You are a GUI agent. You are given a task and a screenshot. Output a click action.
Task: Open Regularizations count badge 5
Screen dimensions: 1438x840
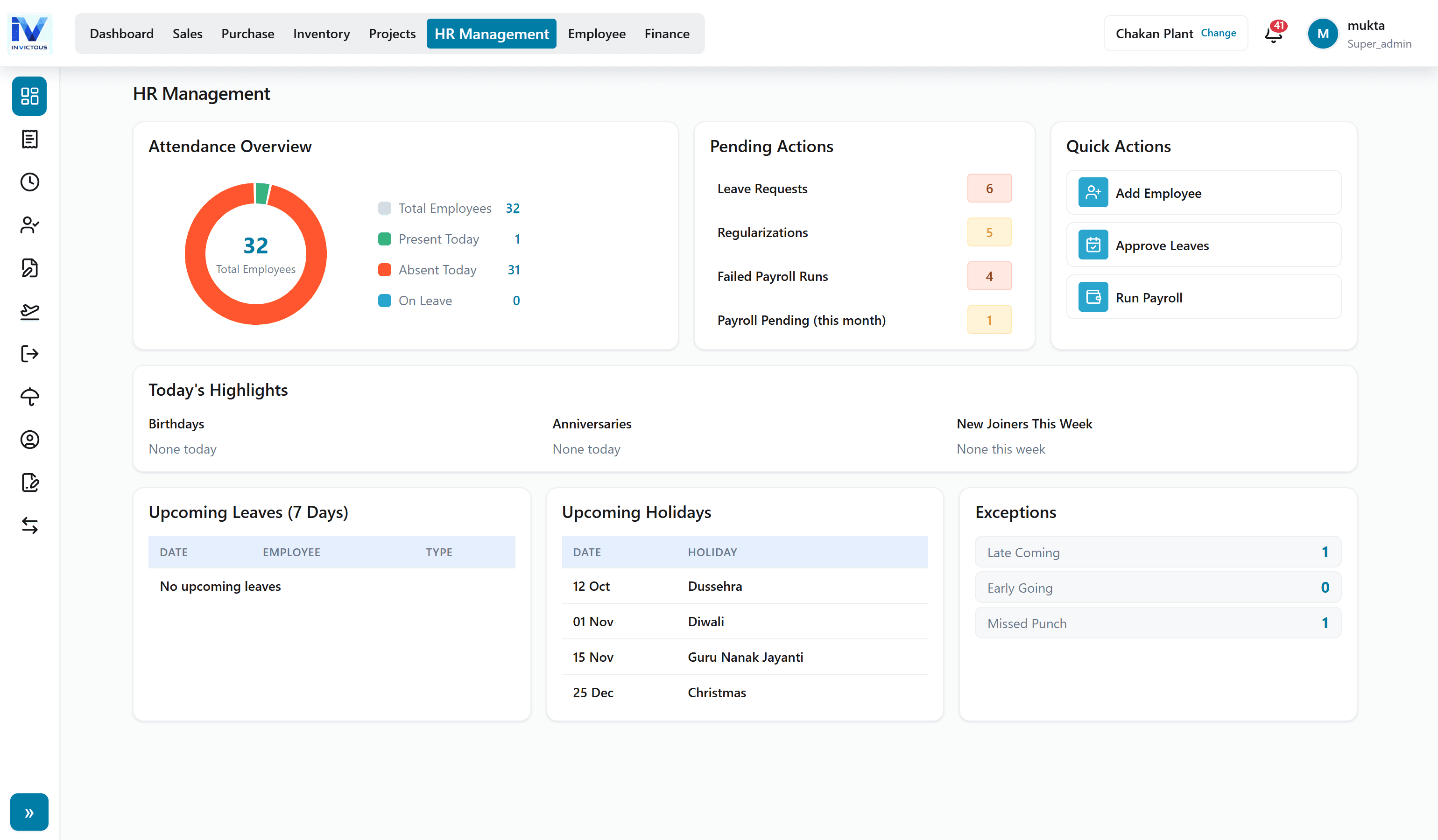click(989, 232)
